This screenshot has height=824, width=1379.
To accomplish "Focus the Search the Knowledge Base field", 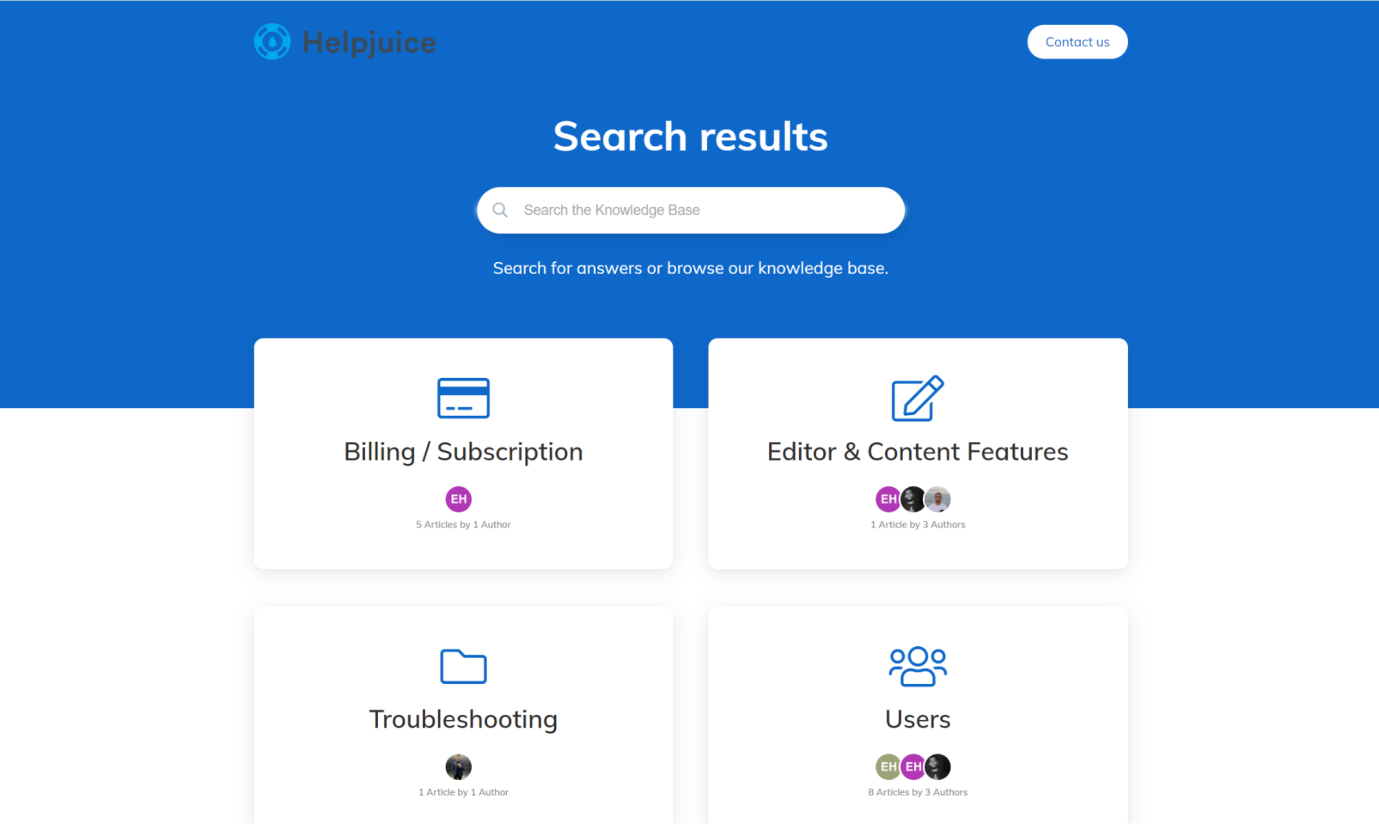I will pyautogui.click(x=700, y=210).
